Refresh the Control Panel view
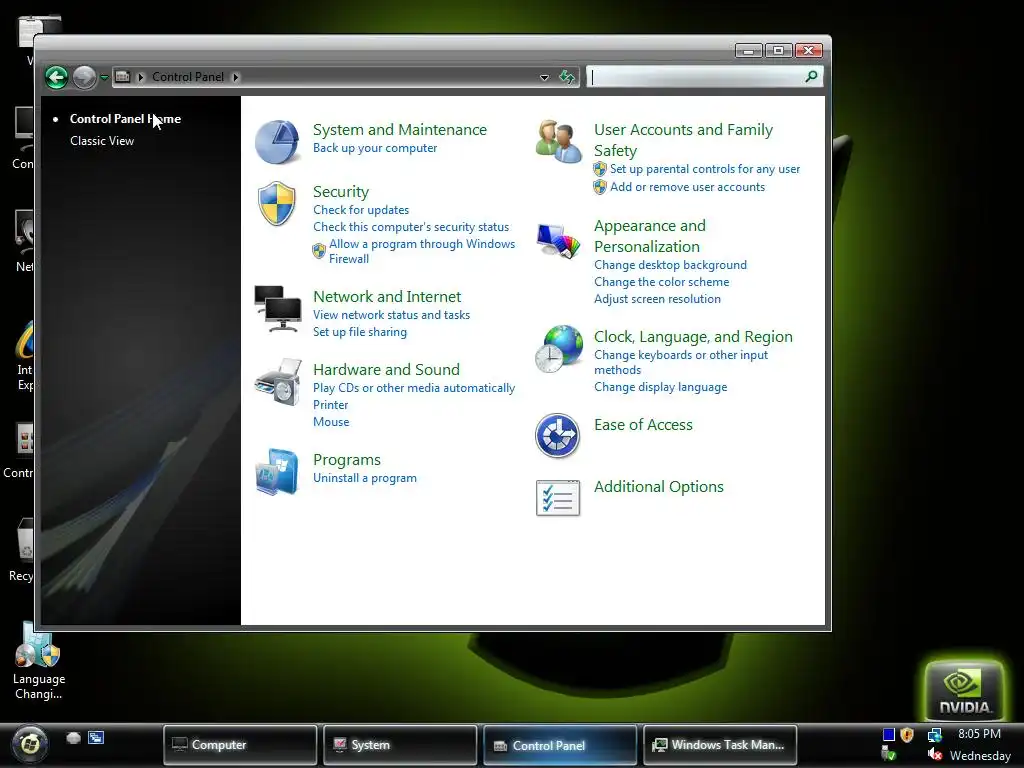1024x768 pixels. [567, 77]
